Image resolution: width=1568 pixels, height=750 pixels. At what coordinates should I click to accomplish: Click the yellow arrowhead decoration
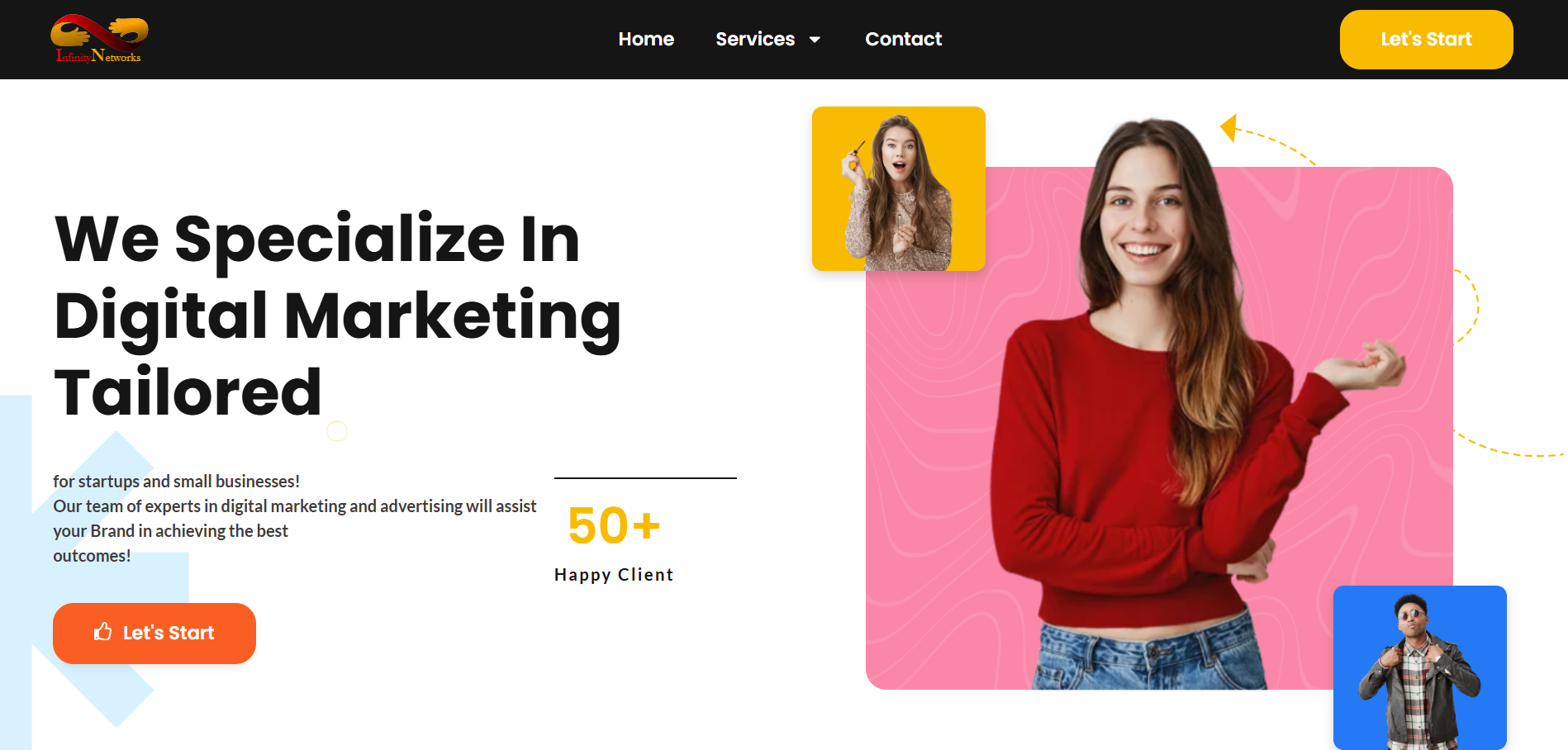tap(1228, 128)
